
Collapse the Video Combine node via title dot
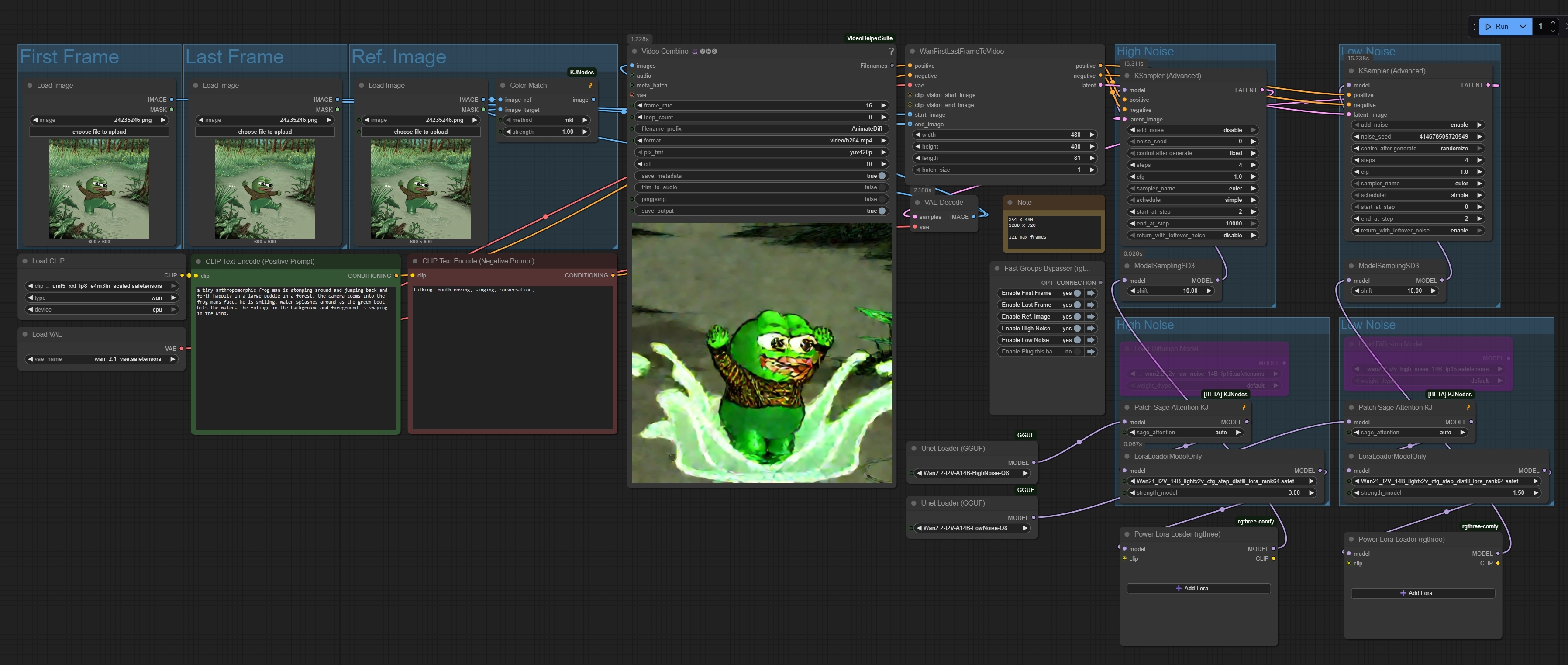[634, 51]
